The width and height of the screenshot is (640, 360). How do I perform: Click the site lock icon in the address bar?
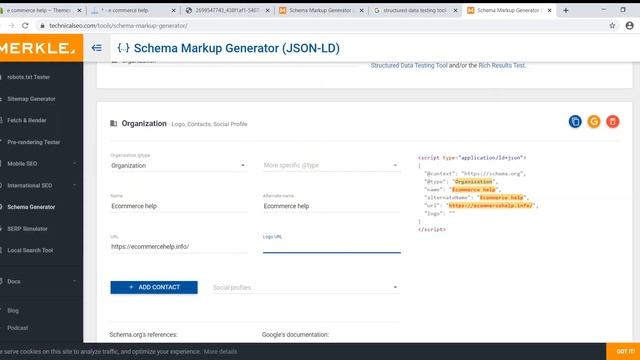point(42,26)
